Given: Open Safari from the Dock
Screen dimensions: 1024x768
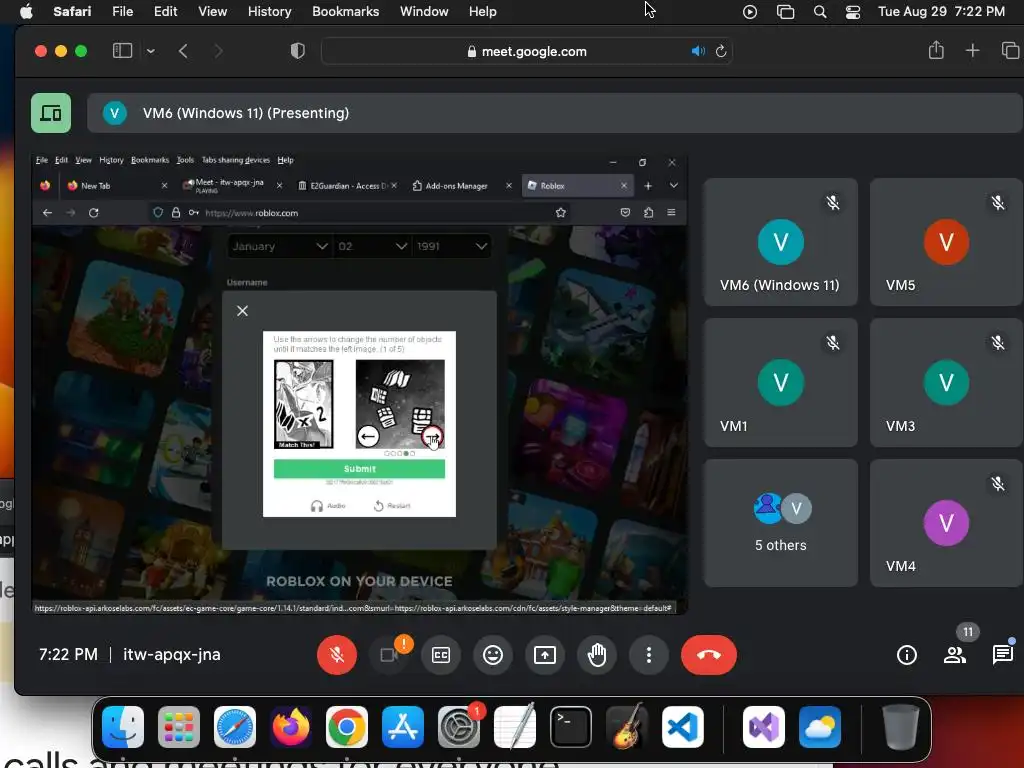Looking at the screenshot, I should [234, 727].
